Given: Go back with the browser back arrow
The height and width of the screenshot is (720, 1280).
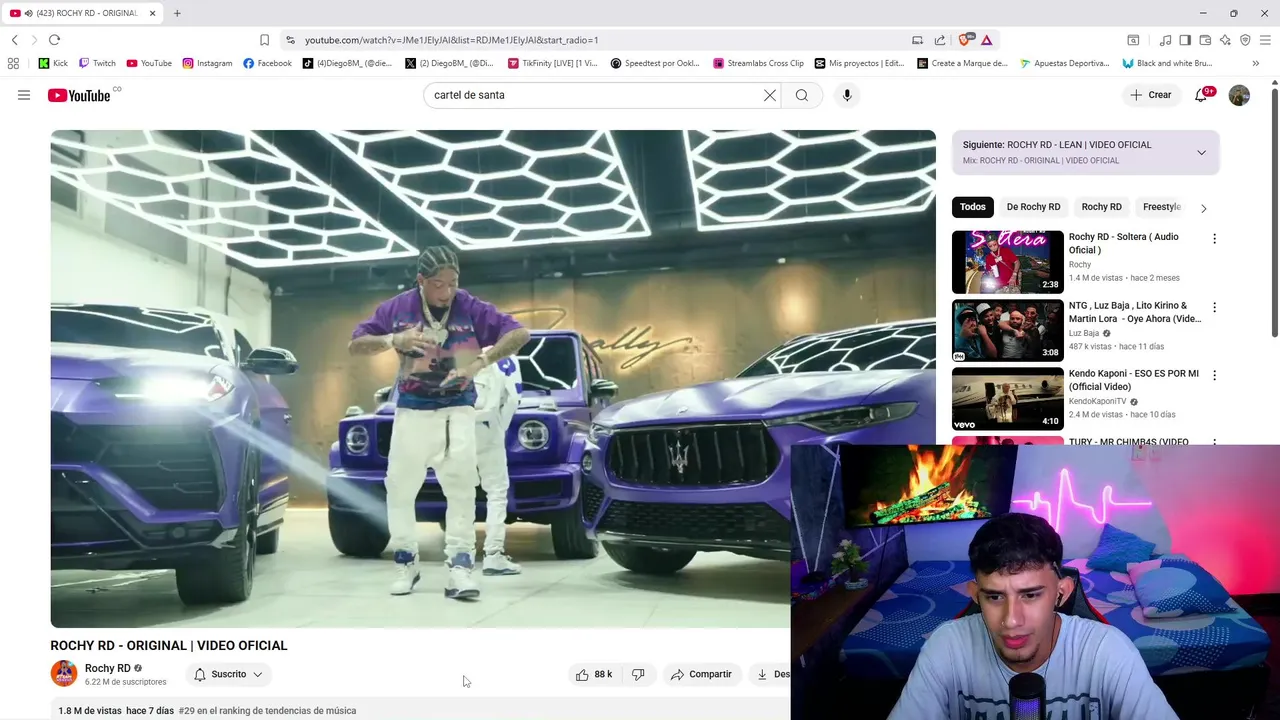Looking at the screenshot, I should [14, 40].
